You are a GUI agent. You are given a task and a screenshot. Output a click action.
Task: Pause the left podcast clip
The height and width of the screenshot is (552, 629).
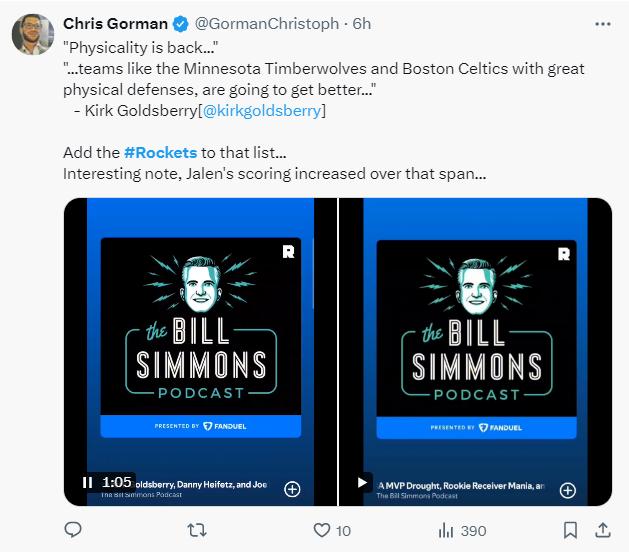(87, 482)
